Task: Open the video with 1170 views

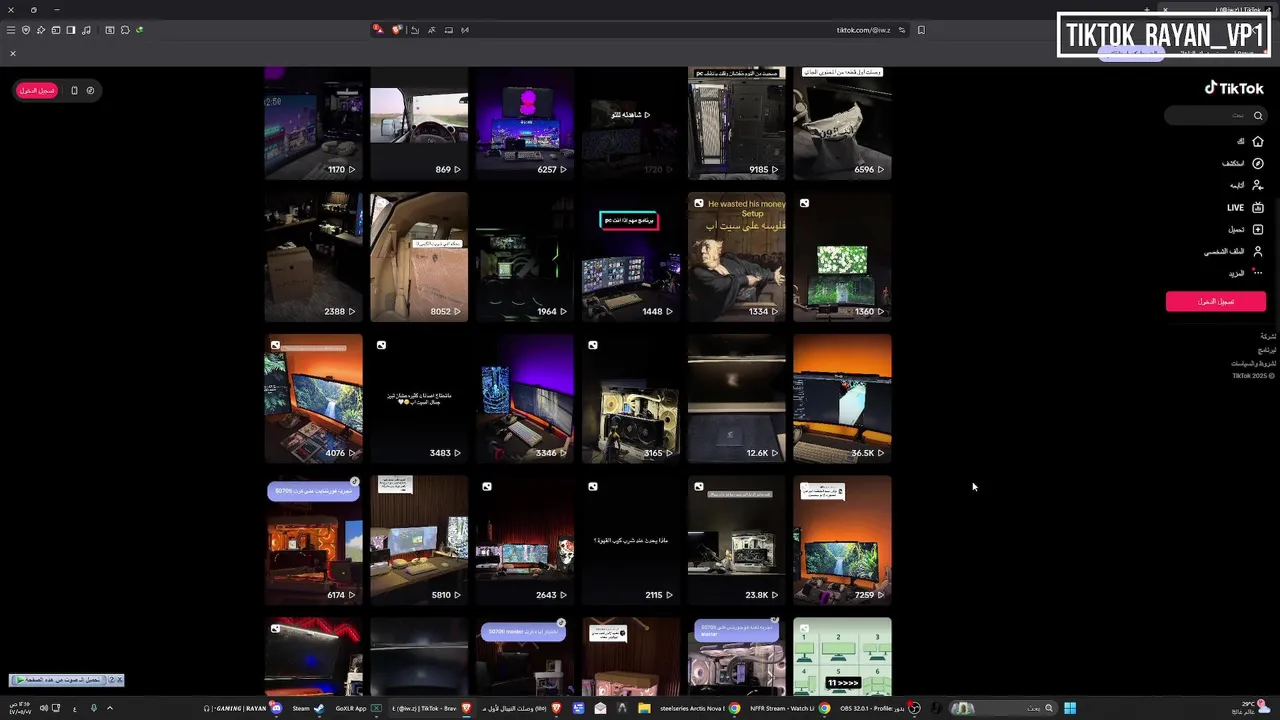Action: pyautogui.click(x=313, y=123)
